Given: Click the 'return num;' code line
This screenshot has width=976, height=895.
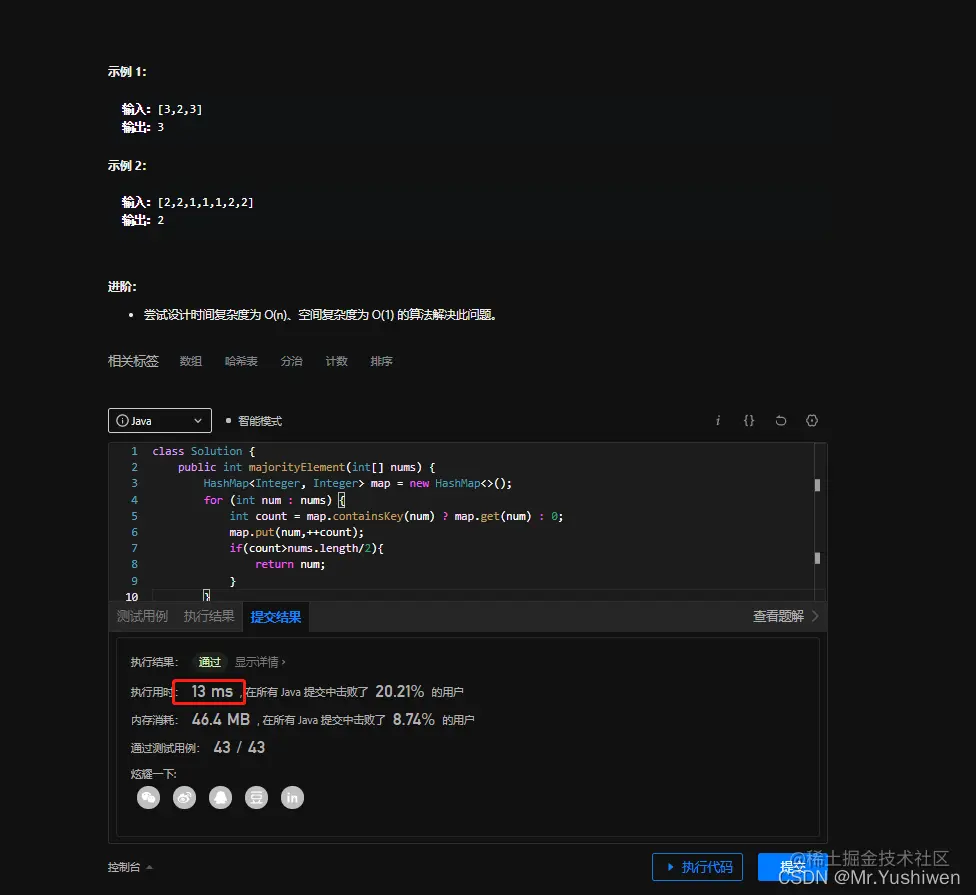Looking at the screenshot, I should [289, 564].
